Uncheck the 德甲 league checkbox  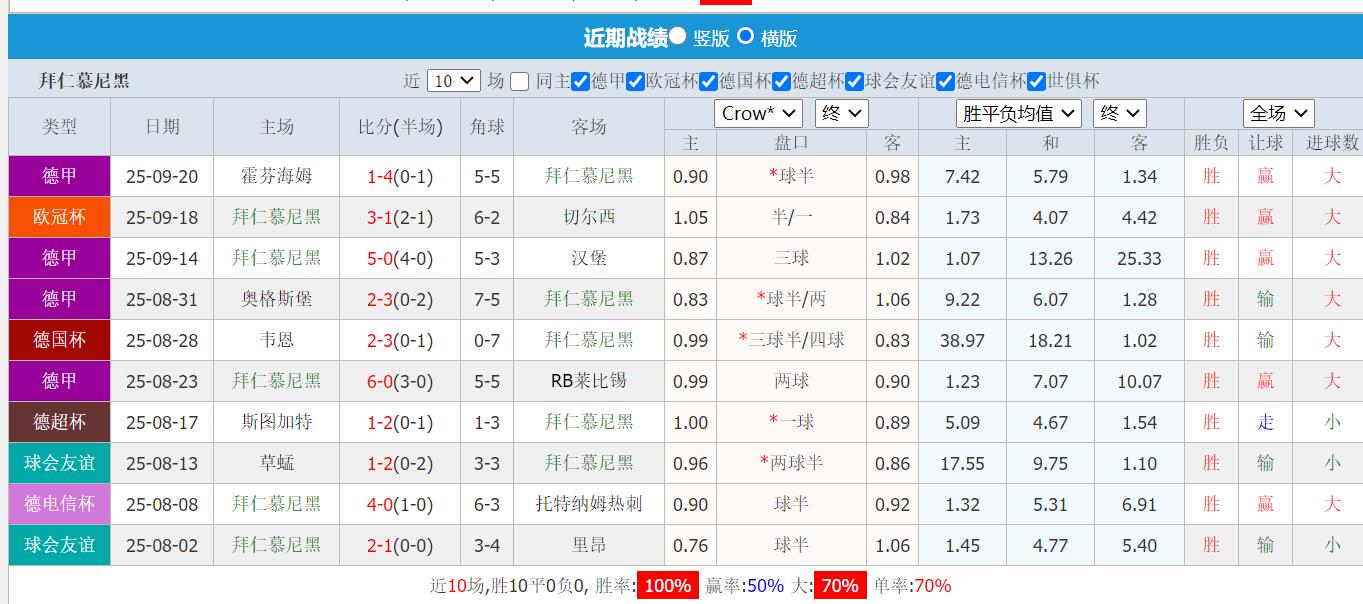[x=580, y=80]
